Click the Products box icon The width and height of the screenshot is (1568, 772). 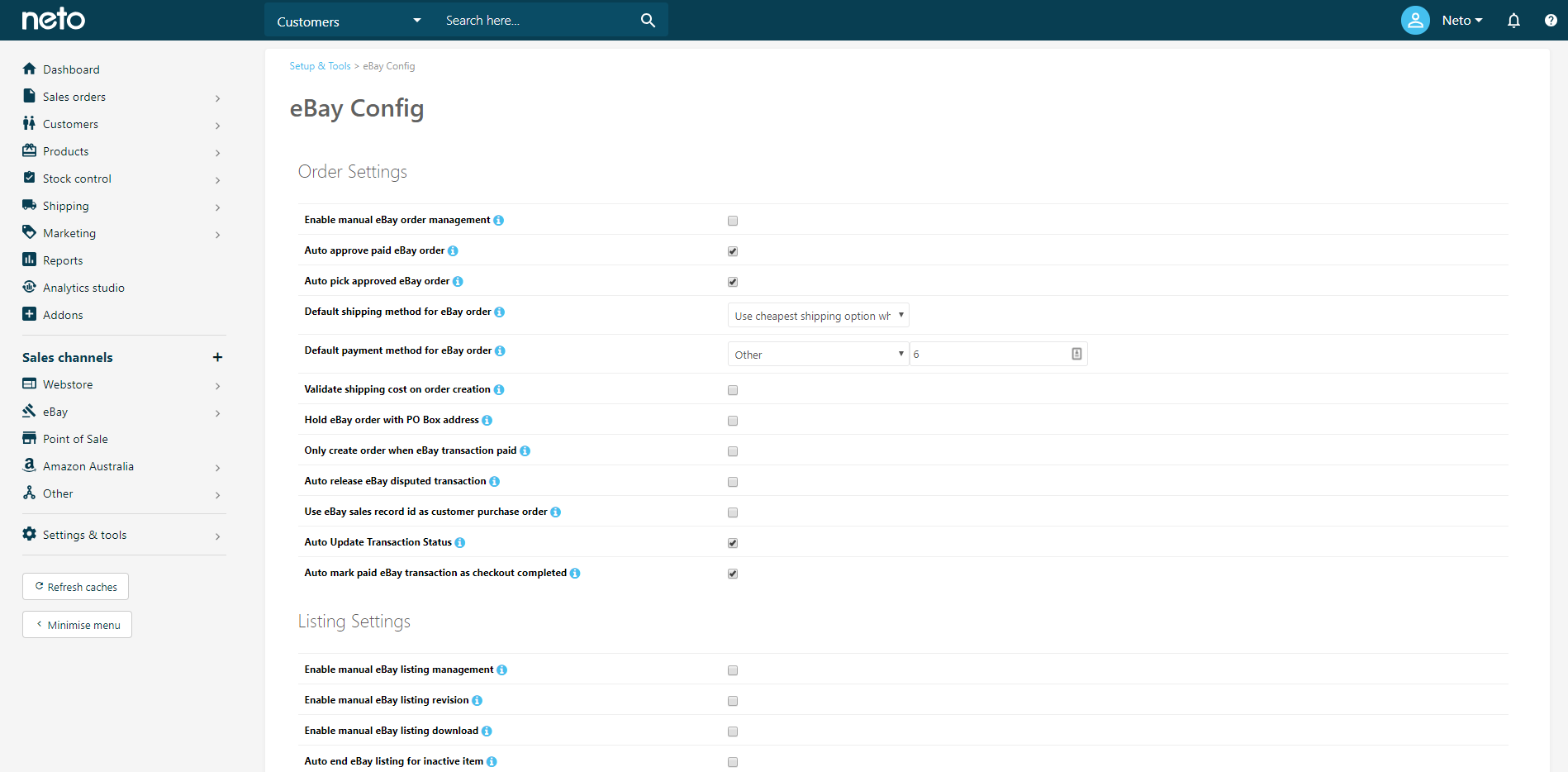[x=30, y=150]
